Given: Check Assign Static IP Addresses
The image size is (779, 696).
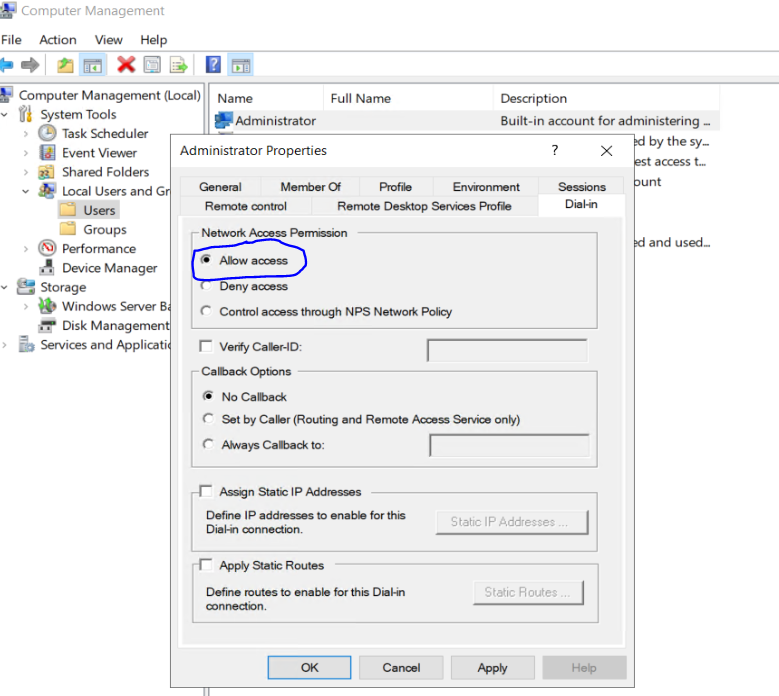Looking at the screenshot, I should click(x=206, y=491).
